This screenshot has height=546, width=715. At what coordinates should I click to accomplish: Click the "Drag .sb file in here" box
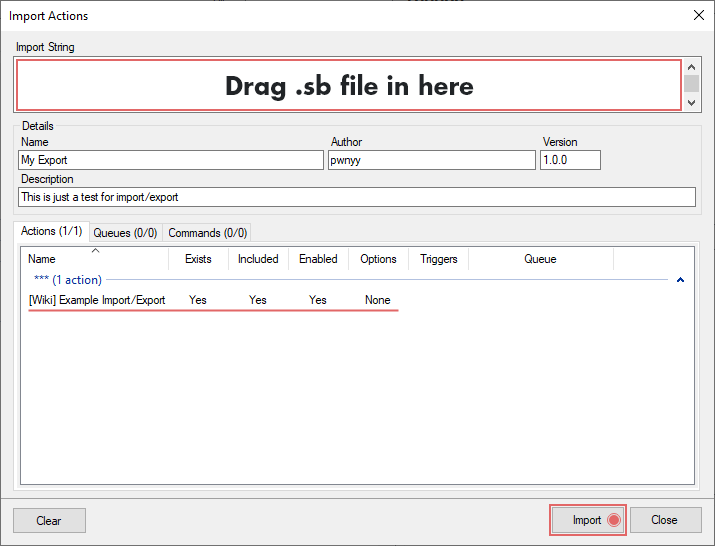(348, 86)
